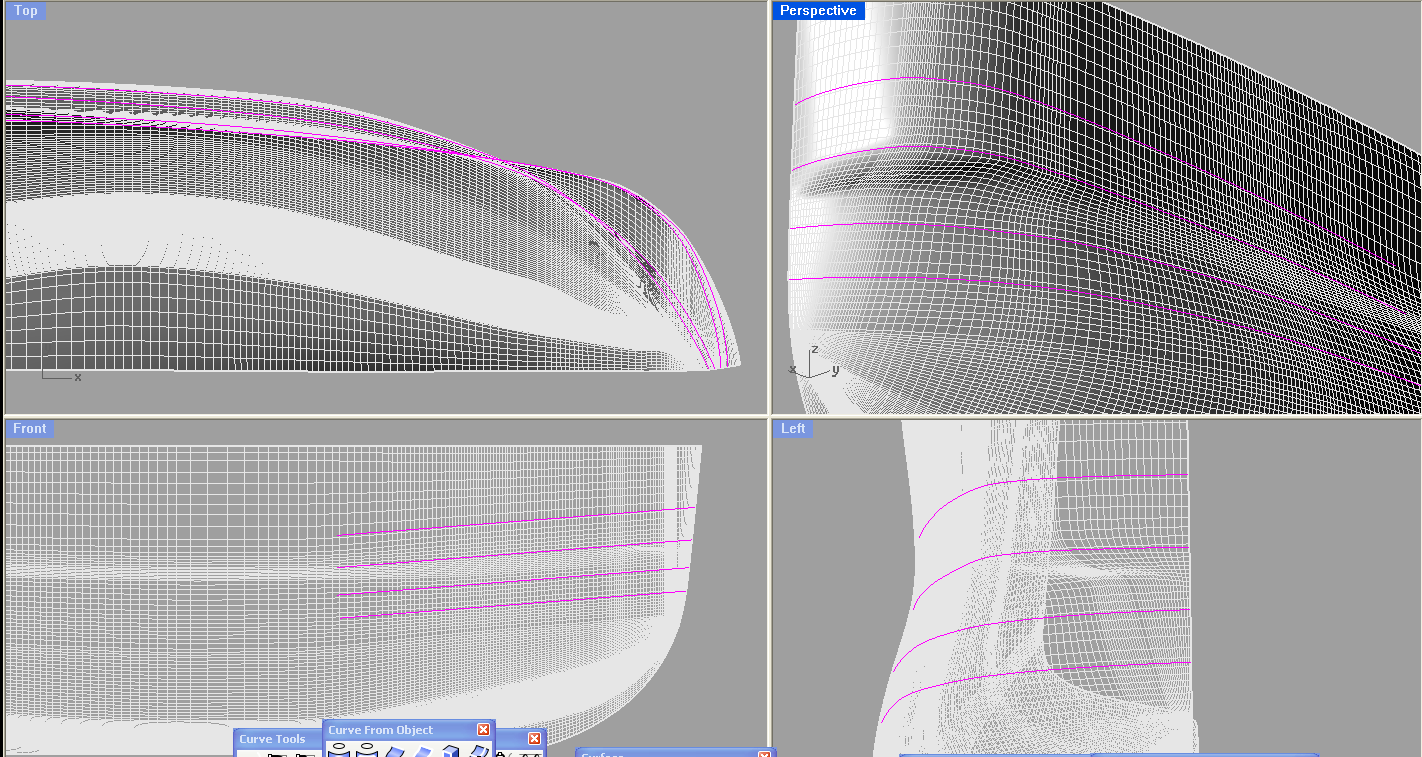
Task: Click the Curve Tools toolbar title
Action: coord(272,740)
